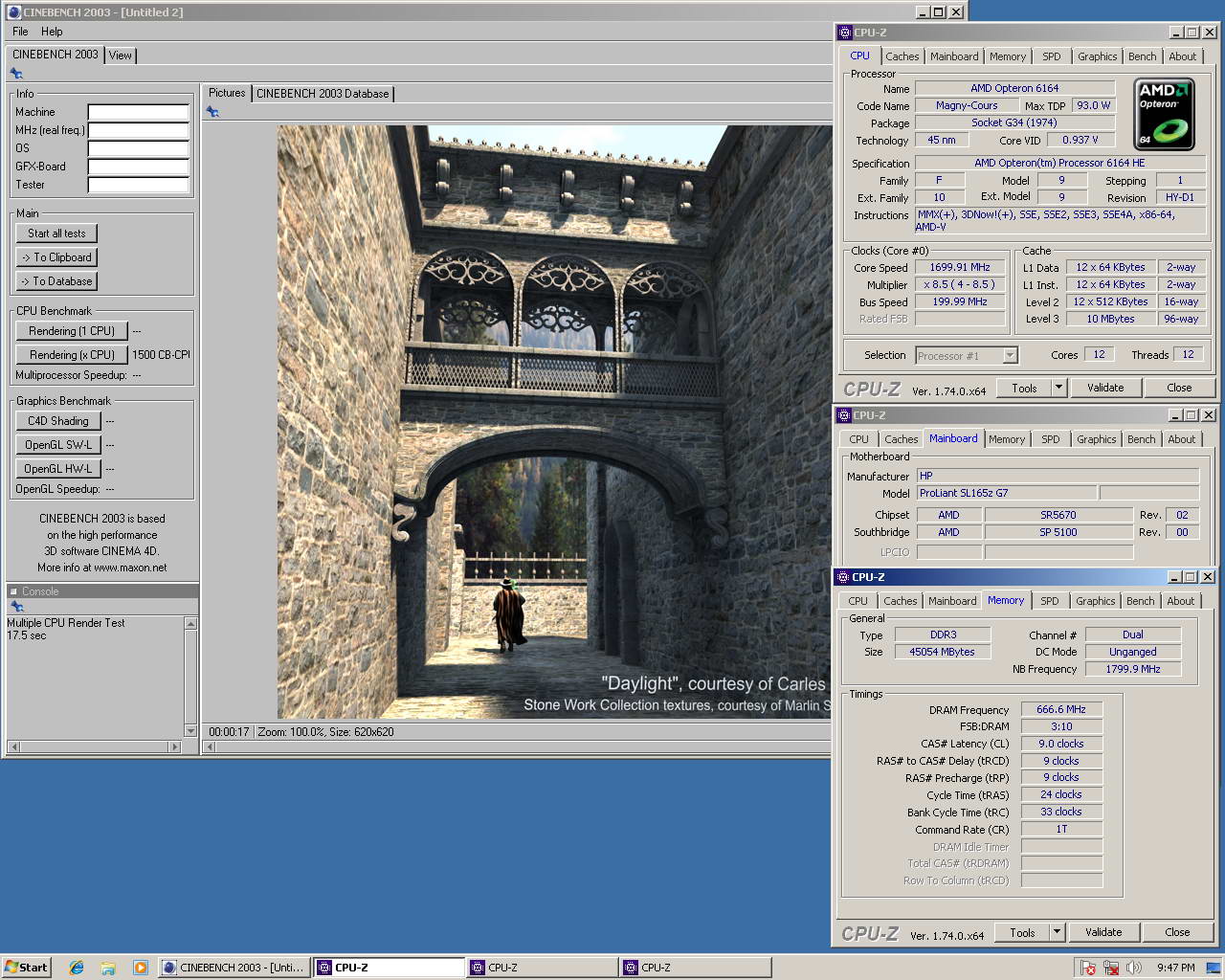Screen dimensions: 1225x980
Task: Click the 1699.91 MHz core speed value
Action: click(960, 267)
